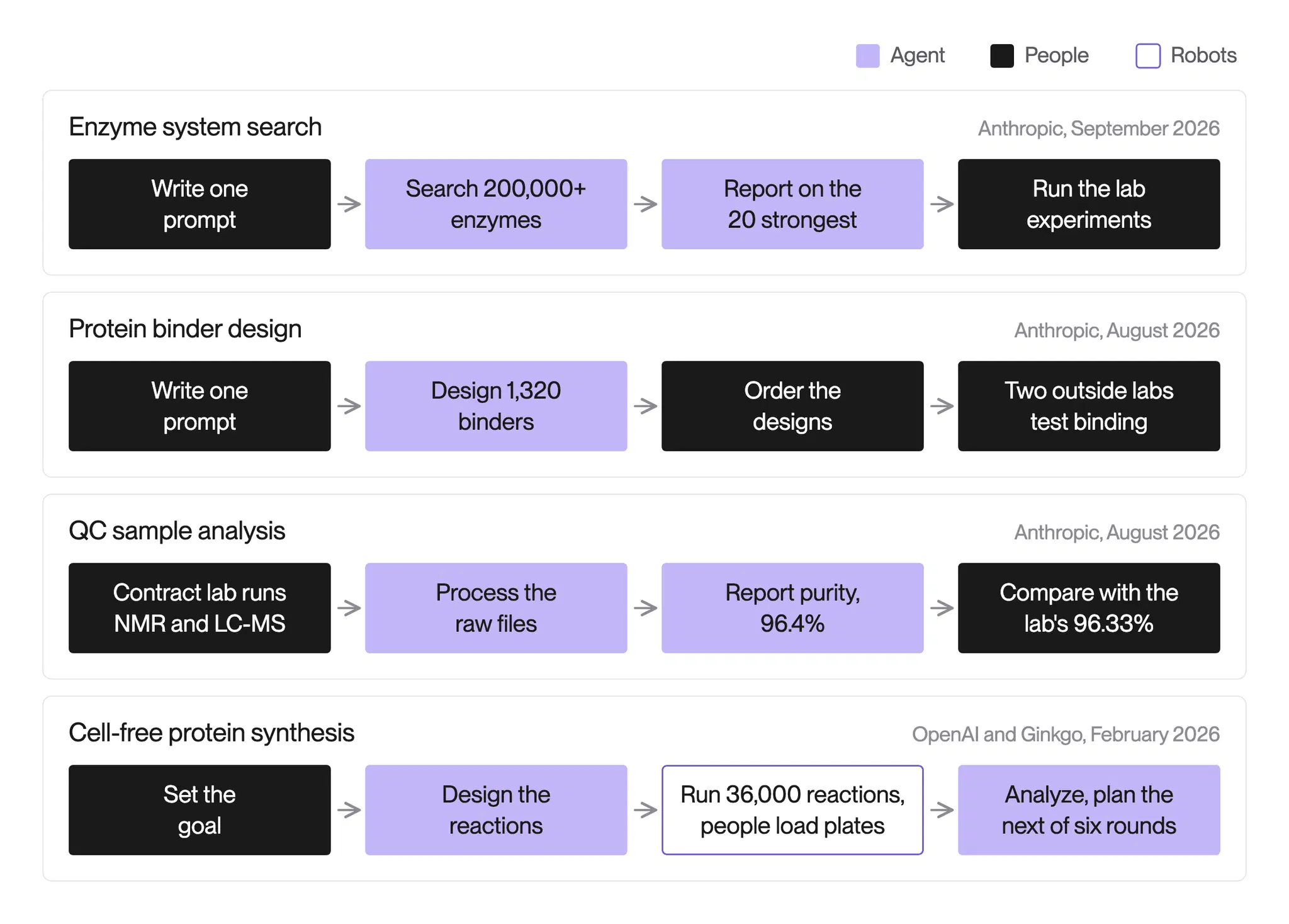Click 'Design the reactions' box

pyautogui.click(x=496, y=810)
